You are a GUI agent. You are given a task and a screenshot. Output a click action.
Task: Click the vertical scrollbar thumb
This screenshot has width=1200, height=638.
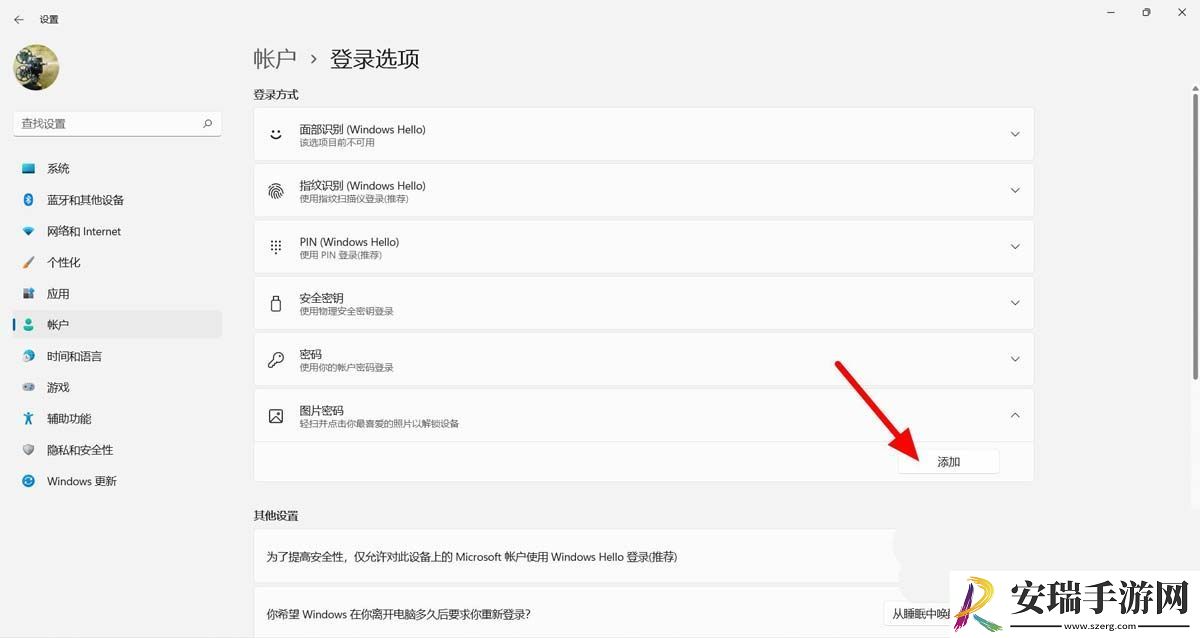1195,236
